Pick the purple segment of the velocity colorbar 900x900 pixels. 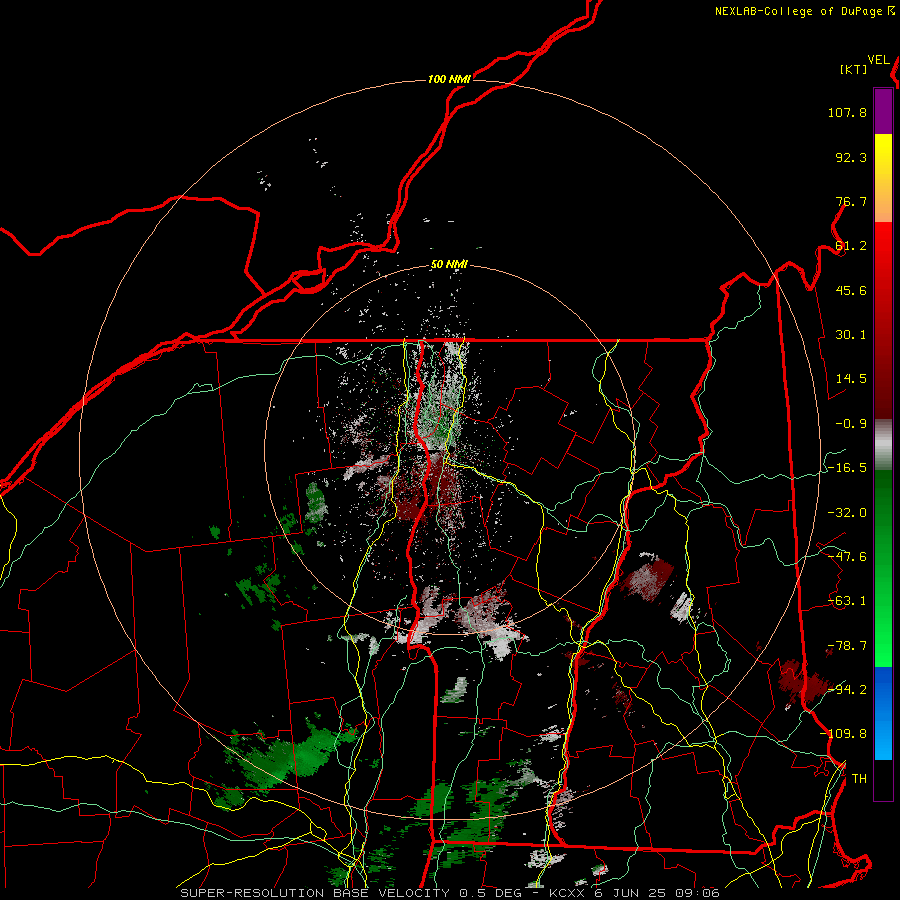[x=883, y=112]
